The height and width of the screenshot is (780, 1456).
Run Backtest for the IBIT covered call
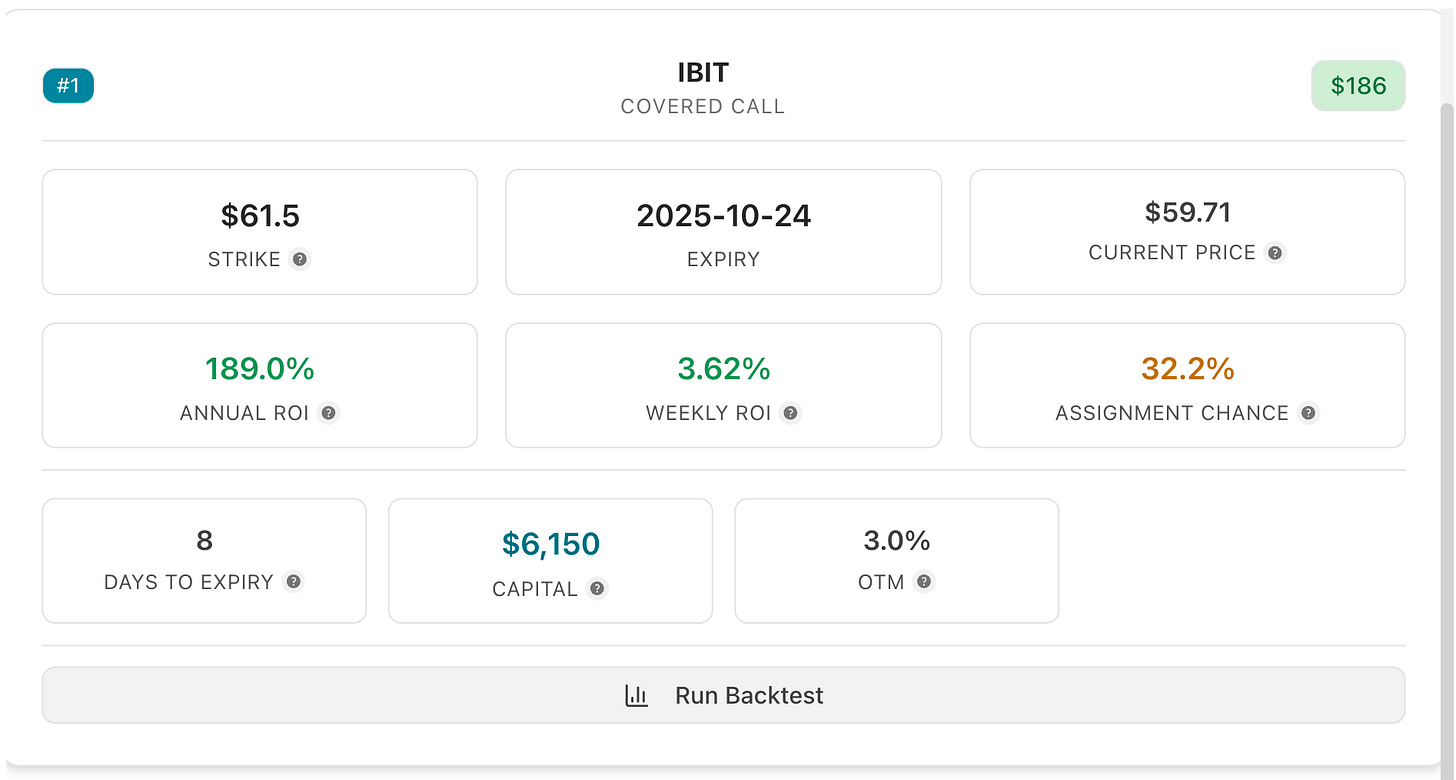723,695
